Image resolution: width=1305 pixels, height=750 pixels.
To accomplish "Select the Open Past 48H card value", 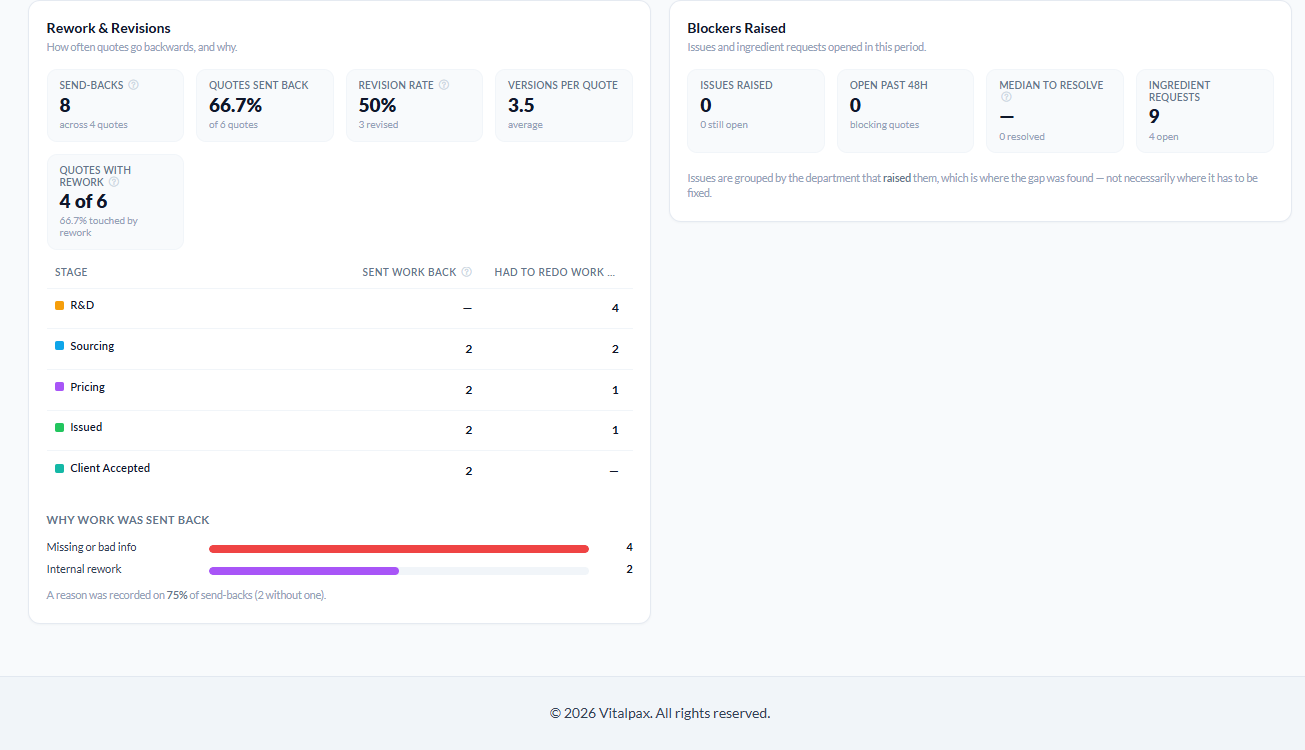I will [x=855, y=105].
